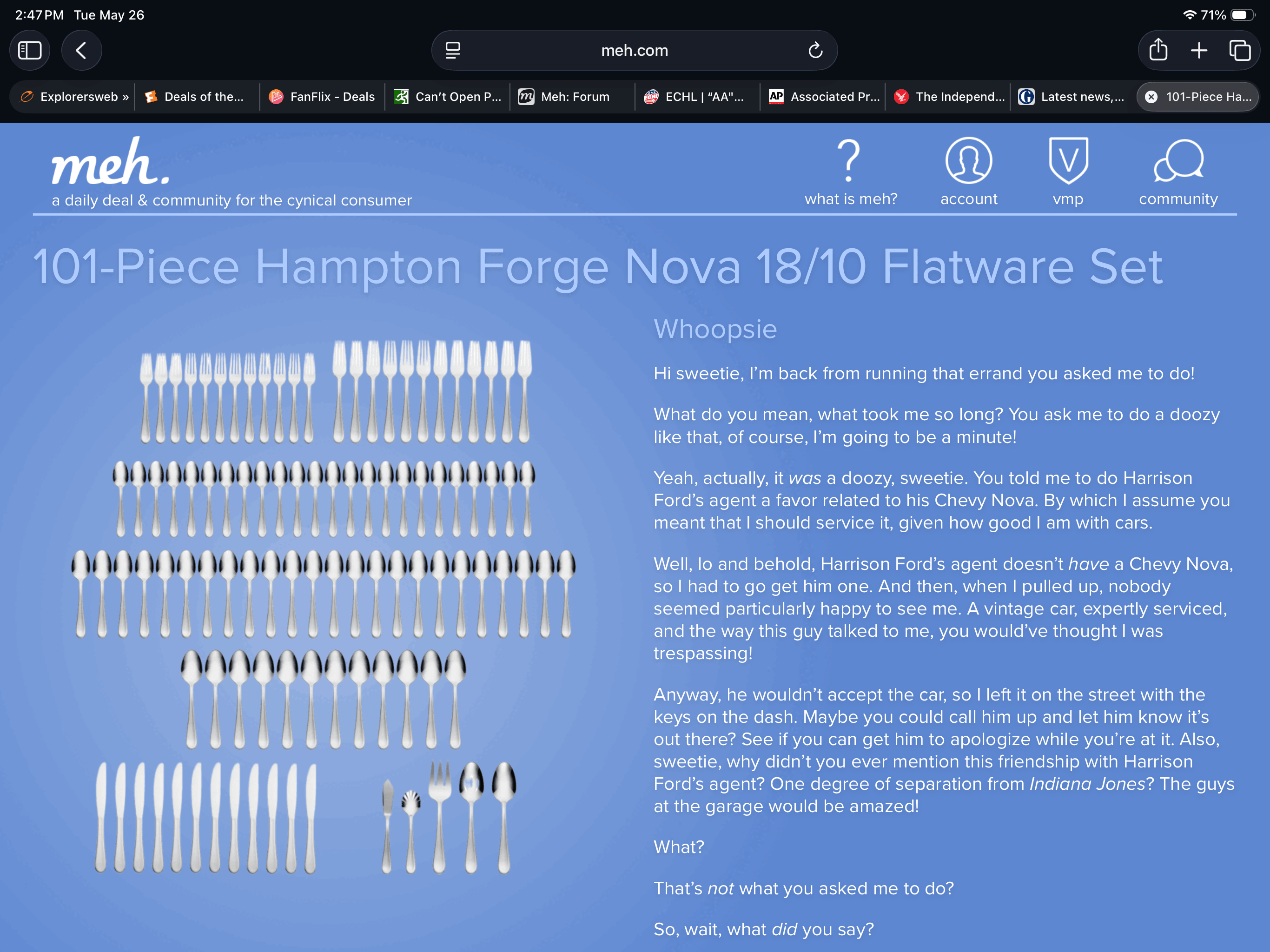Add a new tab

click(1199, 51)
